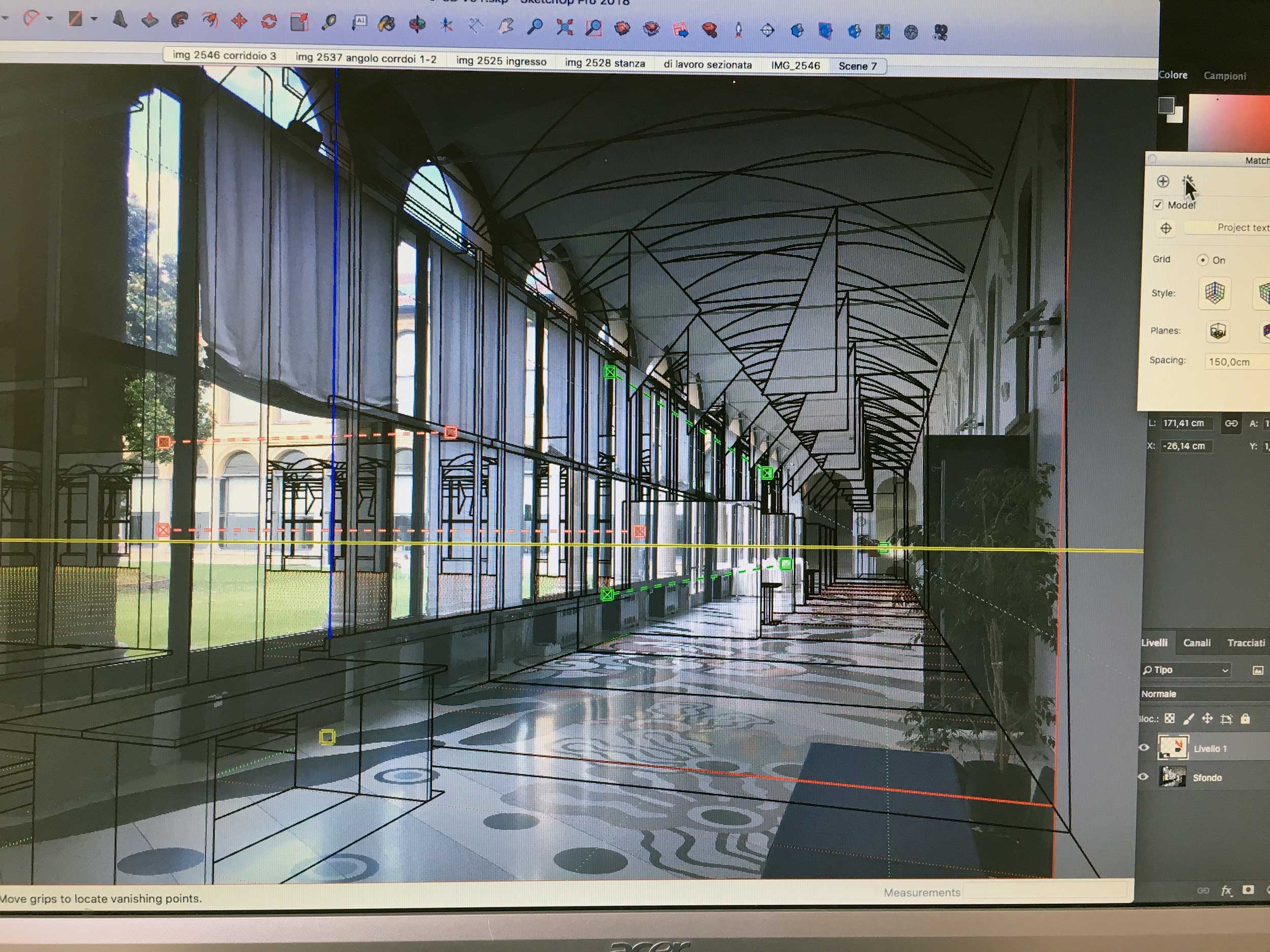Select the Scale tool
This screenshot has width=1270, height=952.
(299, 22)
